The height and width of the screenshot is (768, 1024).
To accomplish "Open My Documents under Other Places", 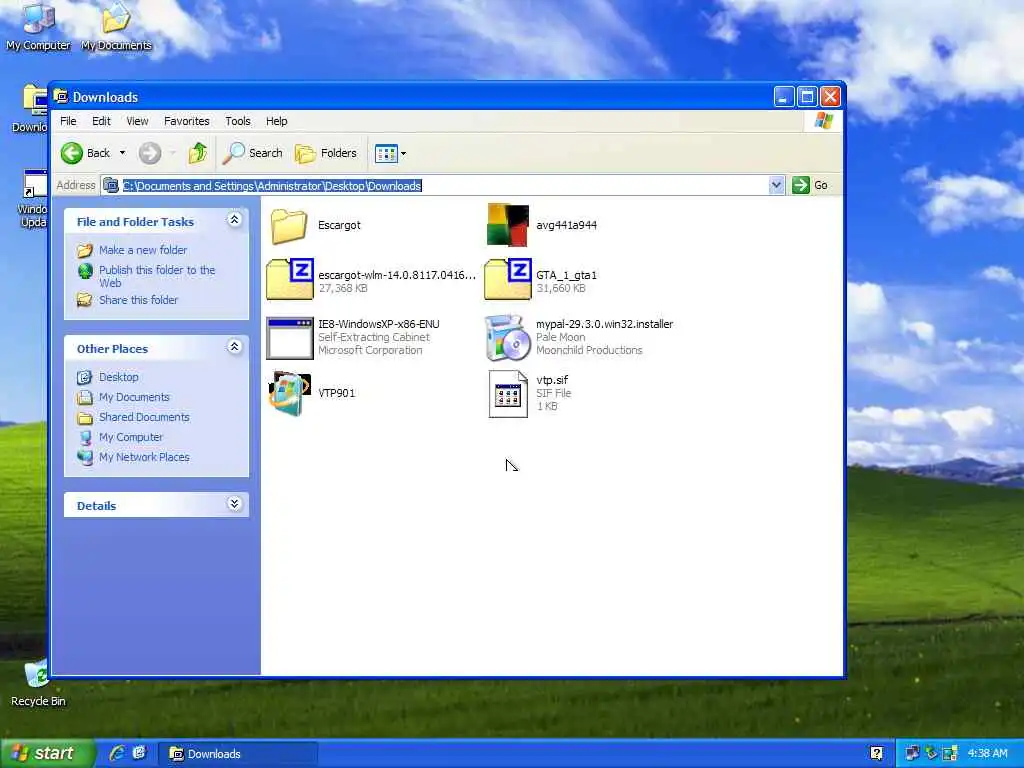I will pos(134,397).
